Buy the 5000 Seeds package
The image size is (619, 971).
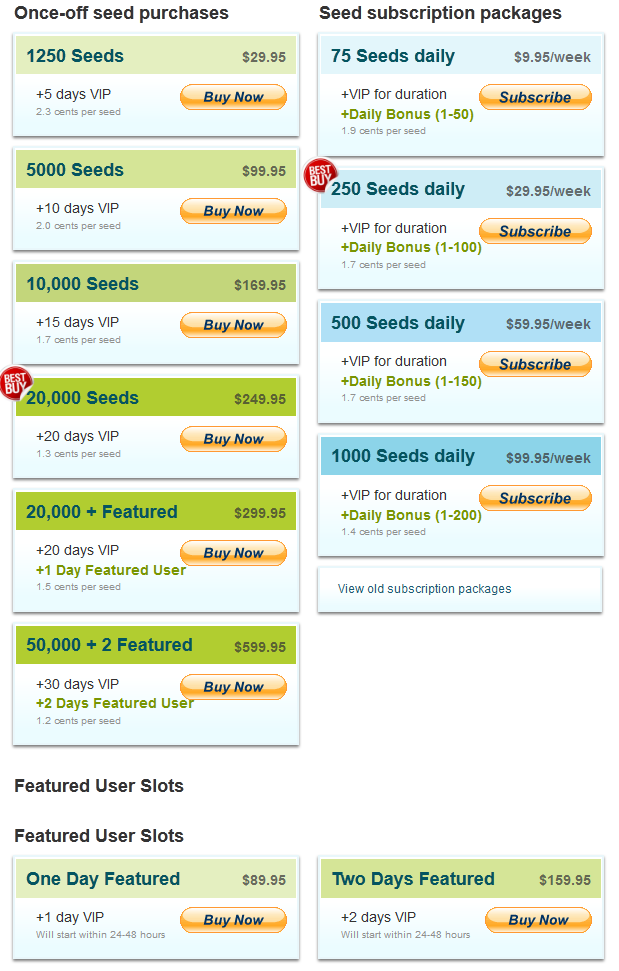[233, 211]
